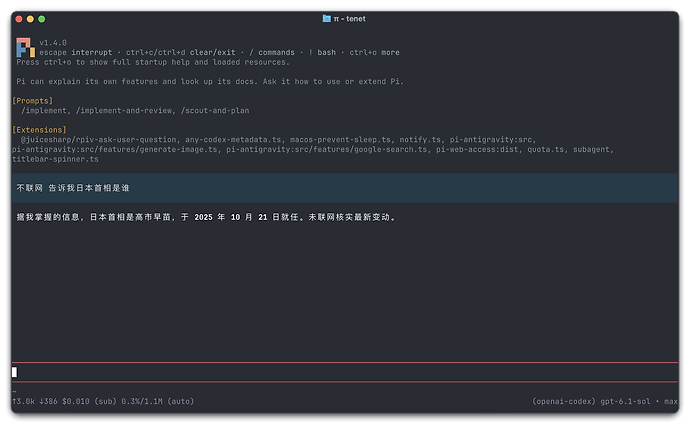Click the "quota.ts" extension name
This screenshot has height=427, width=690.
point(546,149)
